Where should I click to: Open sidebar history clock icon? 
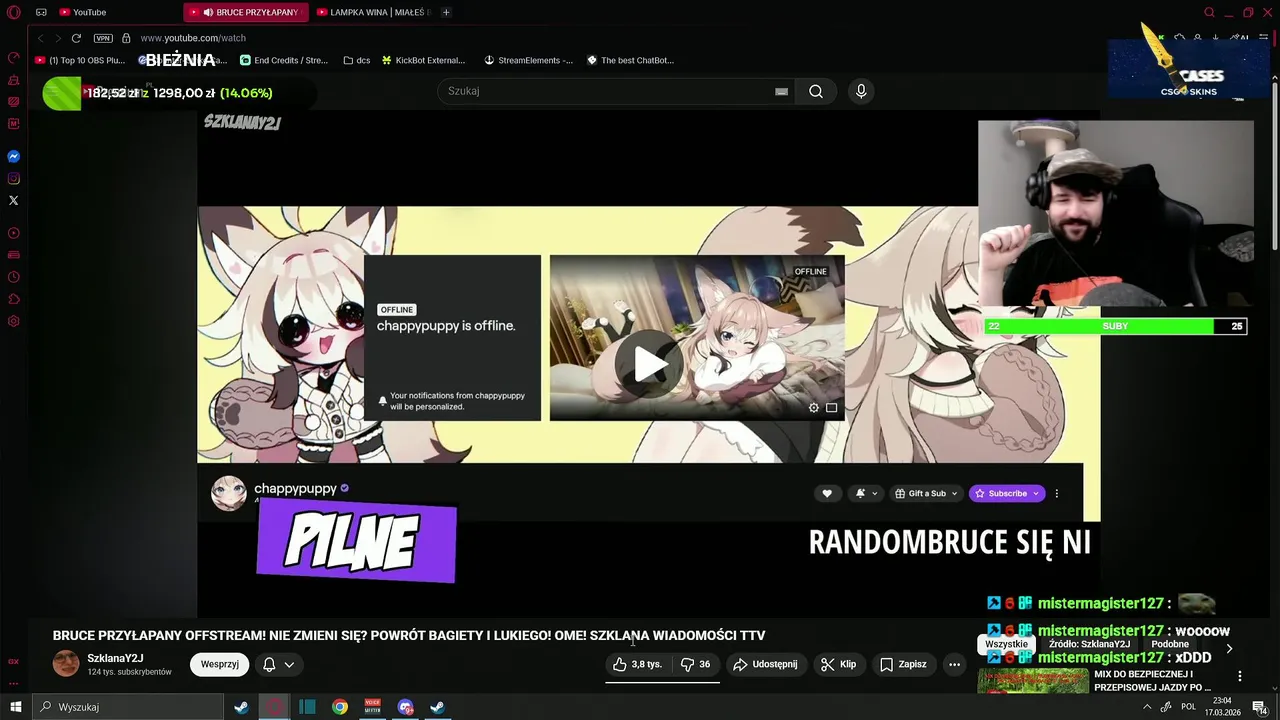[14, 277]
